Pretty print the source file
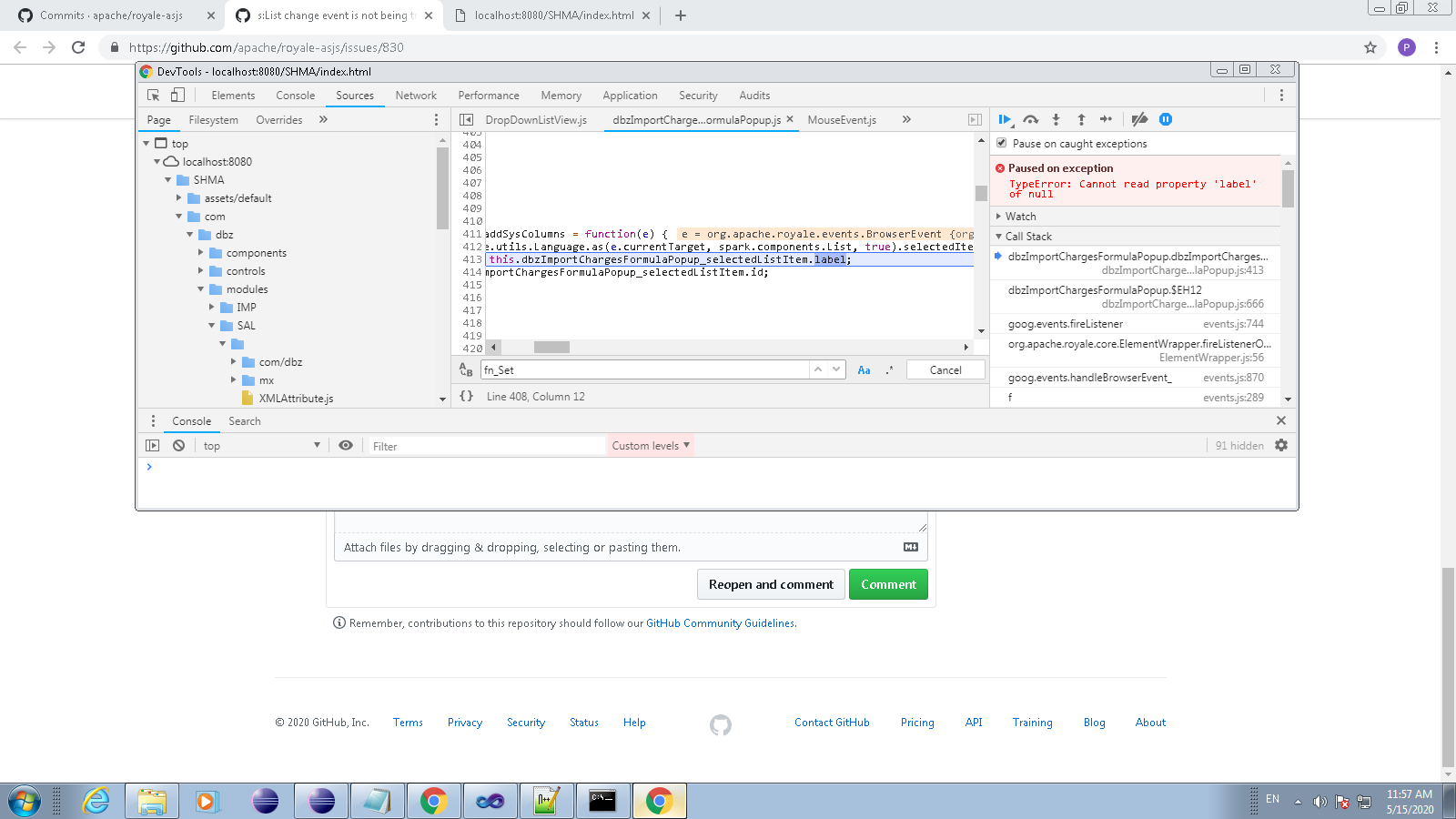The image size is (1456, 819). click(x=467, y=396)
